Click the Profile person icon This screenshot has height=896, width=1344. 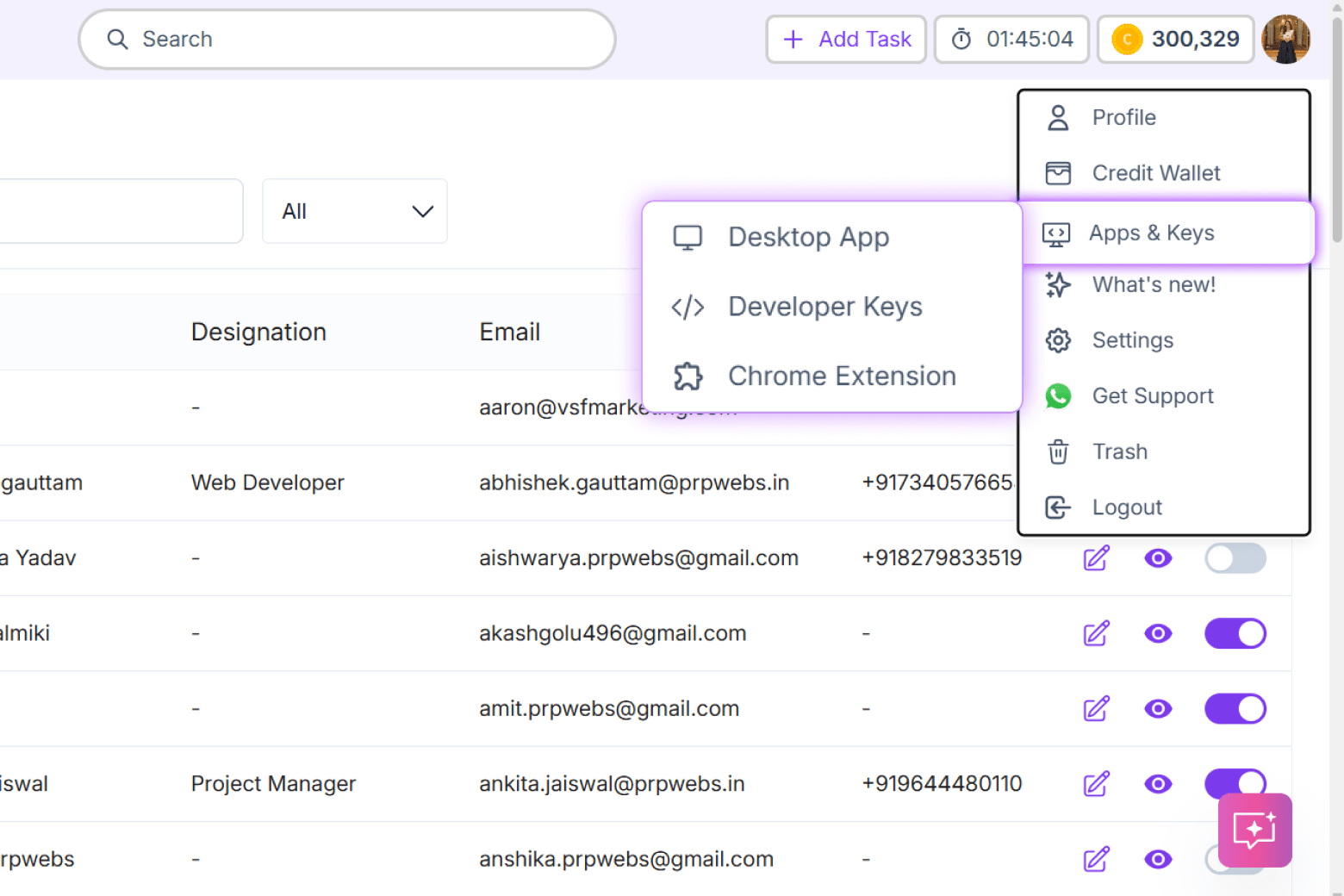click(1058, 117)
